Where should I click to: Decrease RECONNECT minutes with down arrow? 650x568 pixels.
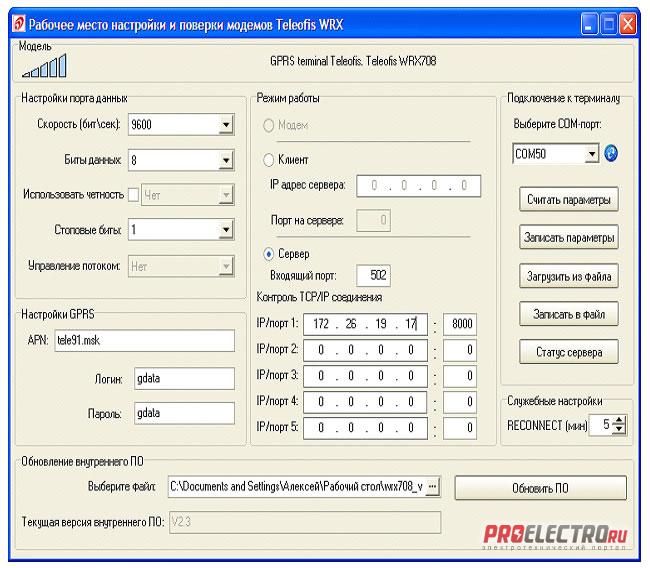619,429
